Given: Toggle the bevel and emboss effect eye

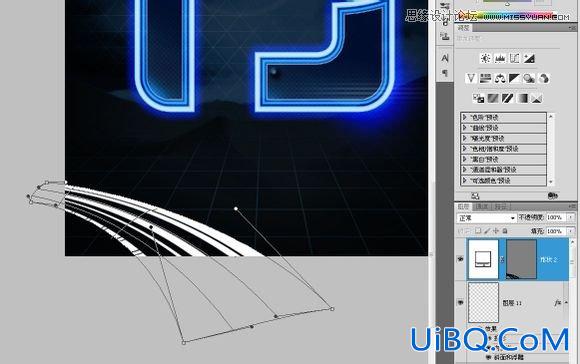Looking at the screenshot, I should point(488,357).
